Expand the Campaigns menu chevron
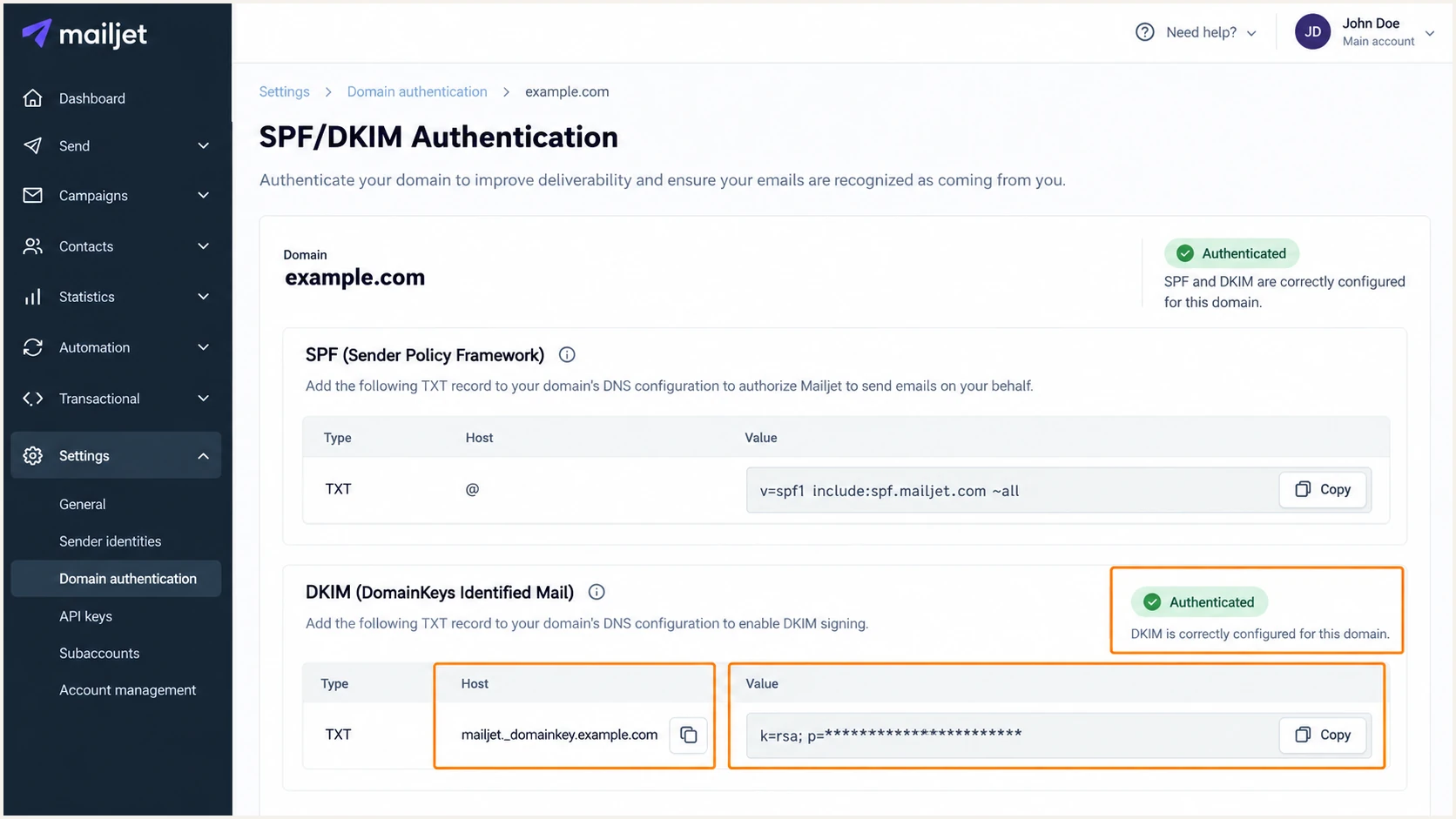This screenshot has height=819, width=1456. point(203,195)
